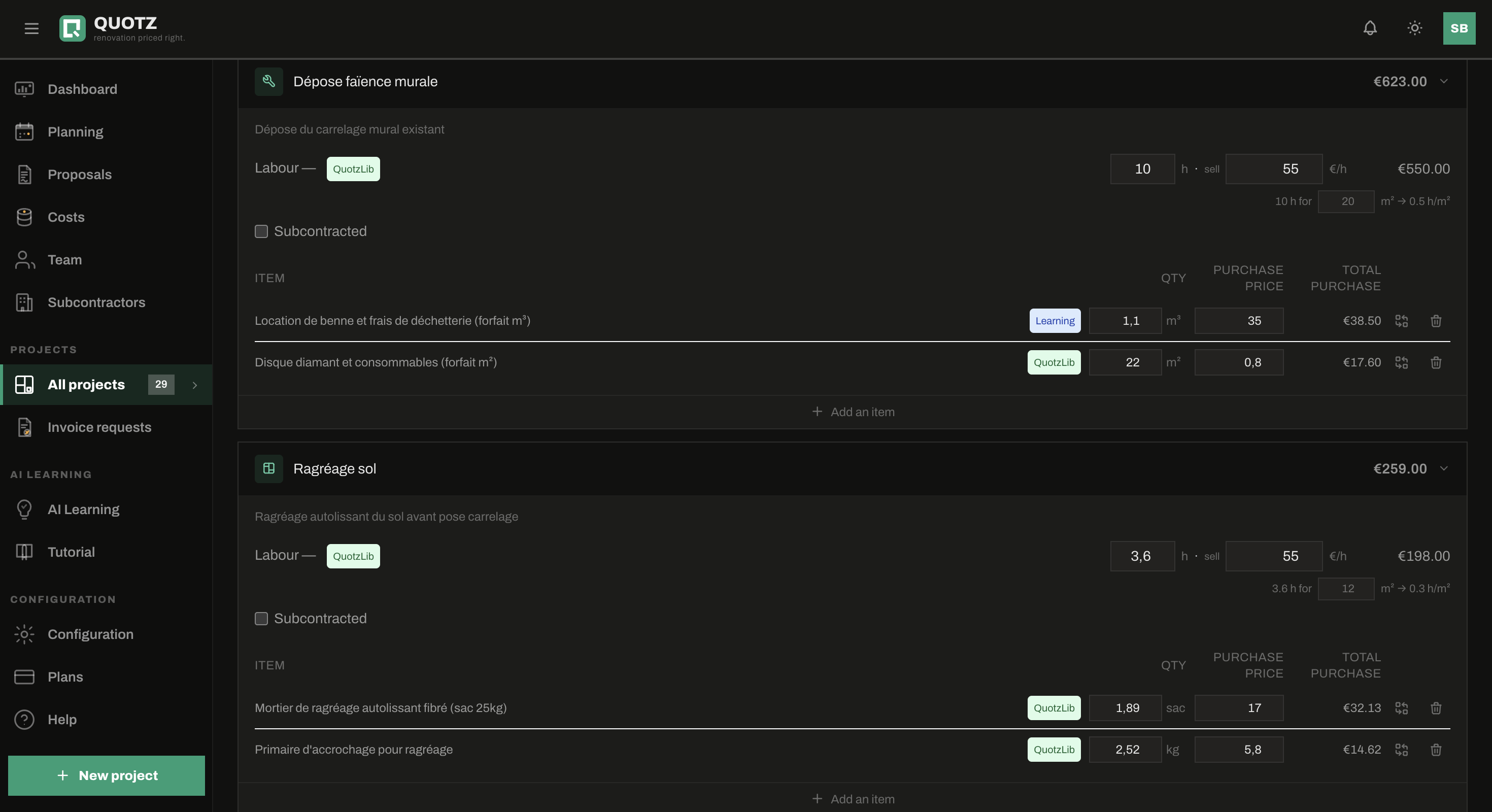Image resolution: width=1492 pixels, height=812 pixels.
Task: Collapse the Dépose faïence murale section chevron
Action: tap(1444, 82)
